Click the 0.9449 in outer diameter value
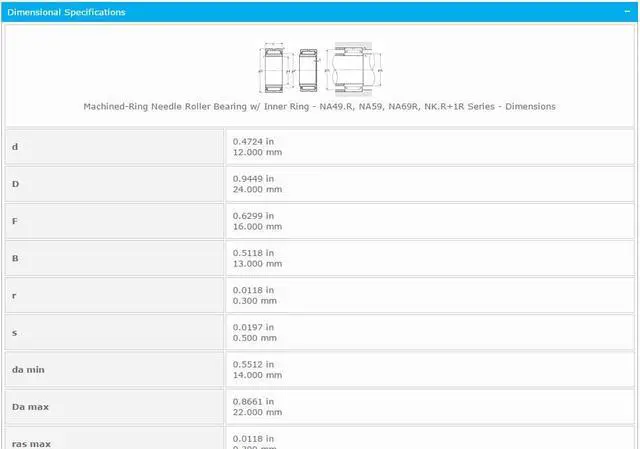 coord(253,178)
